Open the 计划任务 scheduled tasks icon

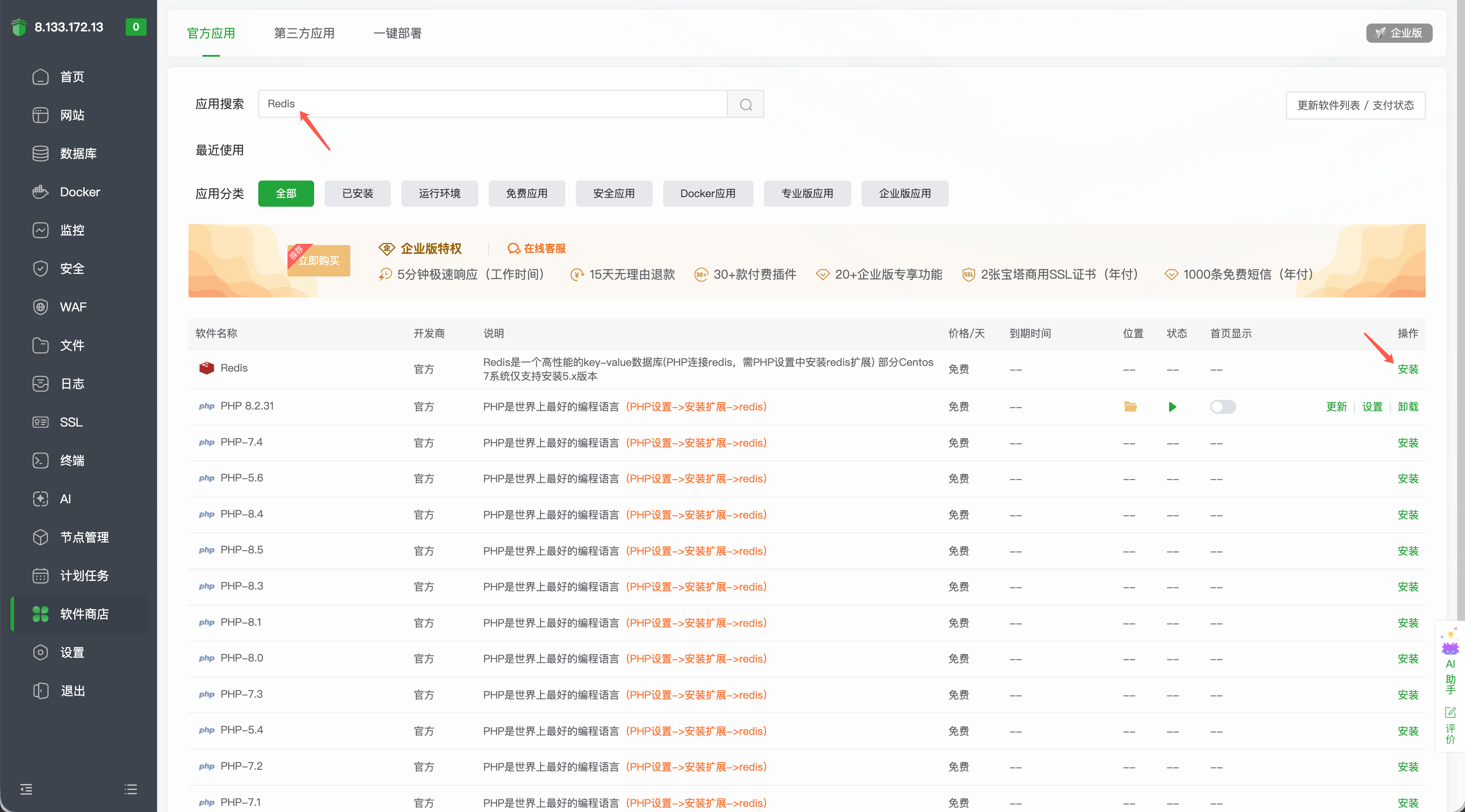coord(41,576)
